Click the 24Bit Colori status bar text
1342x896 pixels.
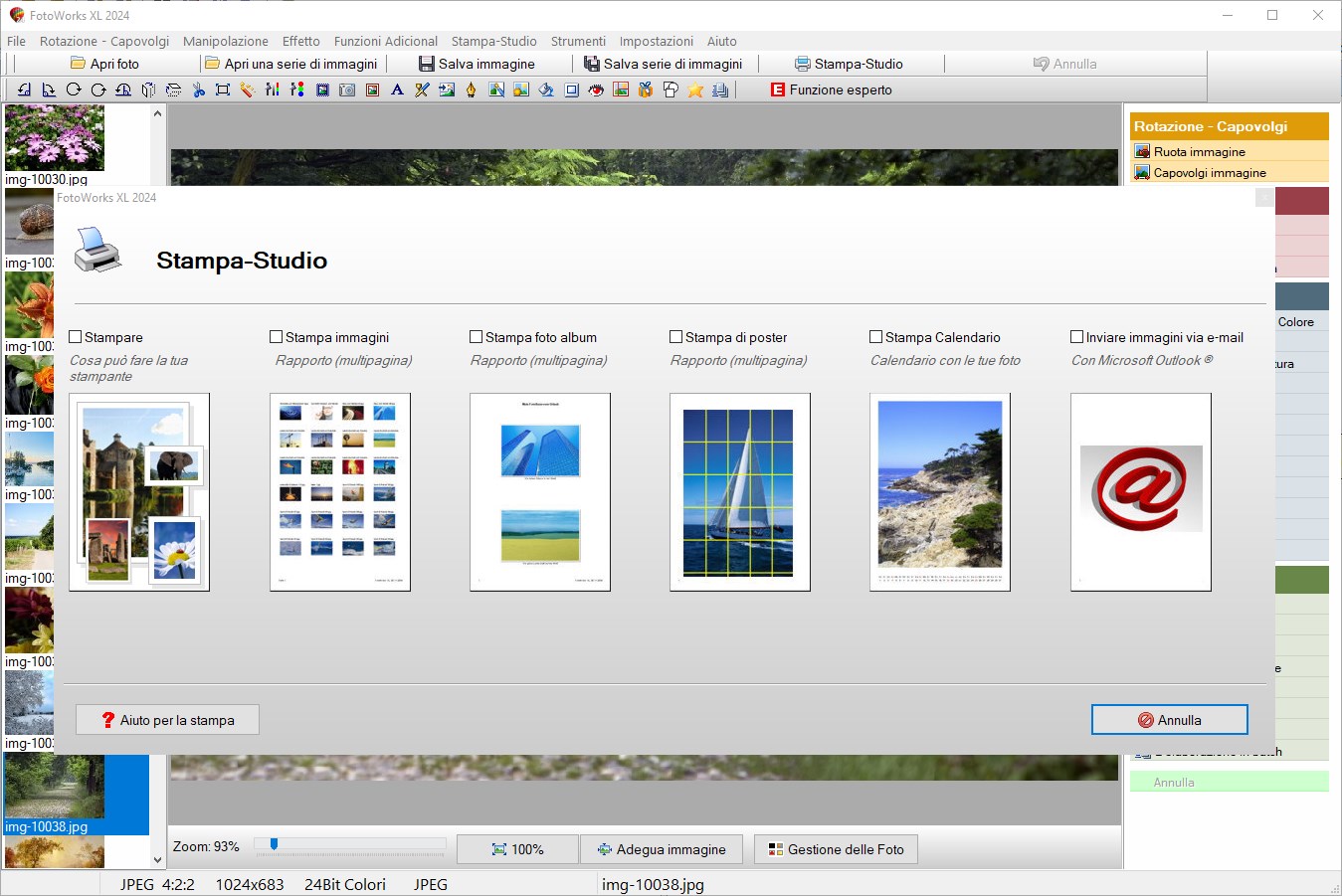pyautogui.click(x=345, y=884)
